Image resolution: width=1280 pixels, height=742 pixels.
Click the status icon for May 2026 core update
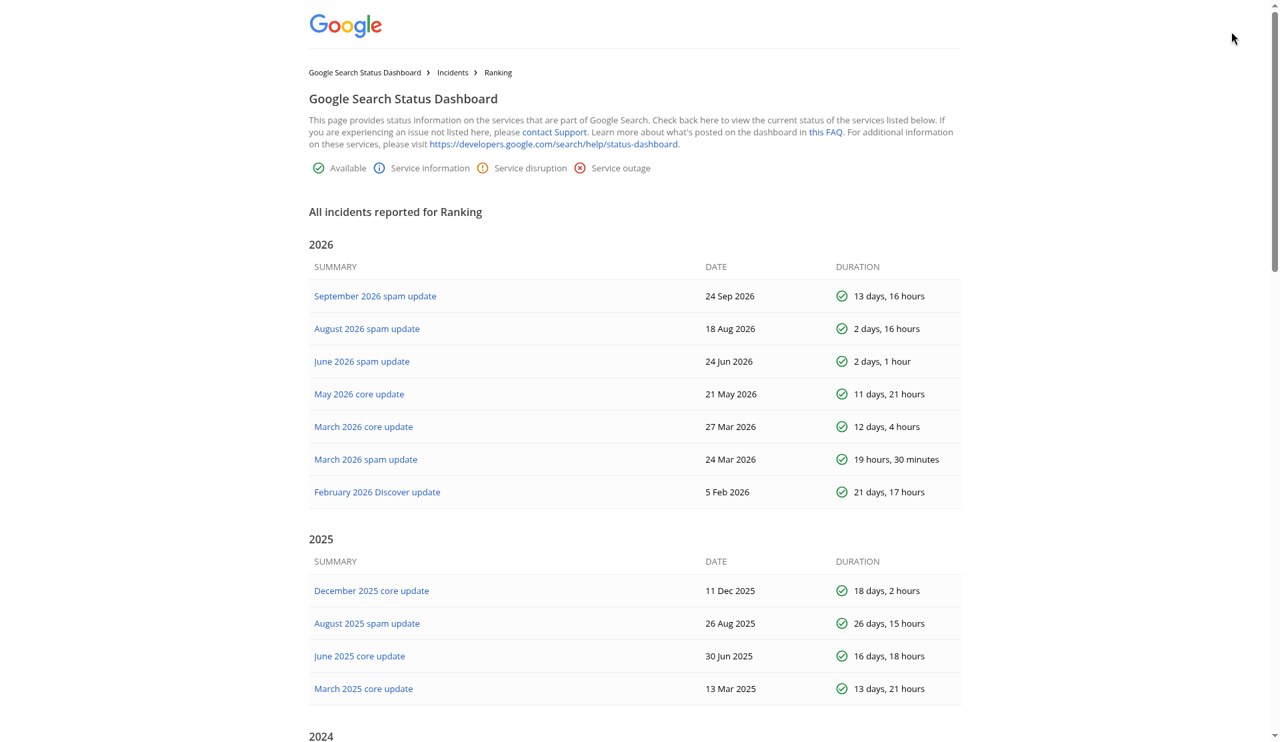842,394
